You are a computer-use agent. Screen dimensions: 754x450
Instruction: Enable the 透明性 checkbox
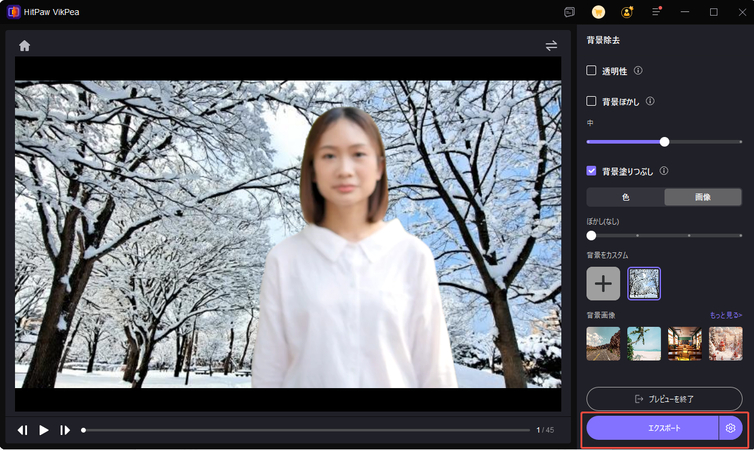pos(591,70)
